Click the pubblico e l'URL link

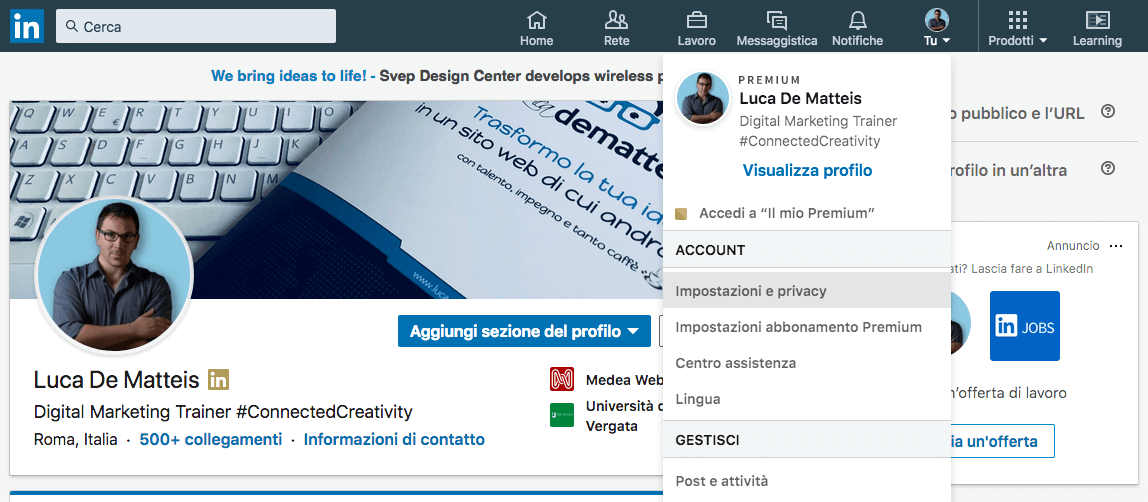coord(1018,113)
